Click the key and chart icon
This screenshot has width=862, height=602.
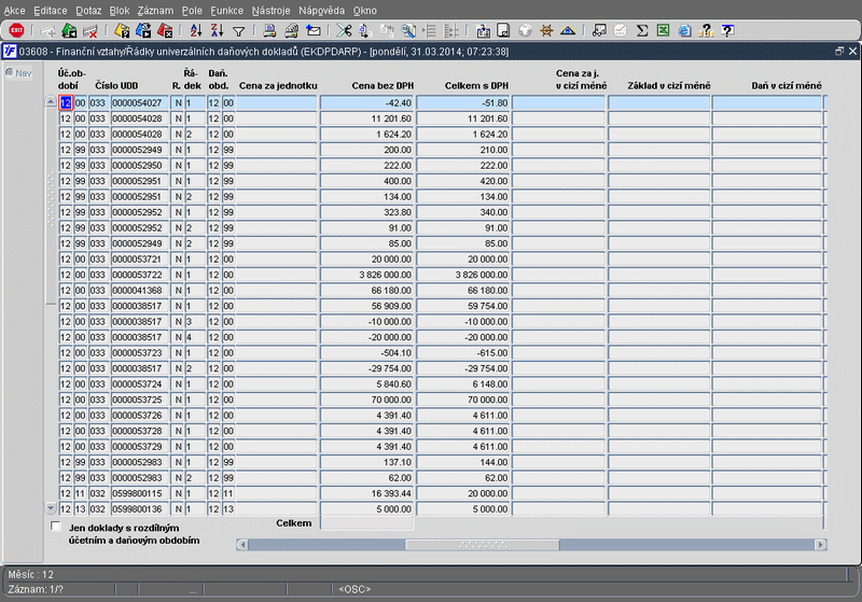coord(599,31)
